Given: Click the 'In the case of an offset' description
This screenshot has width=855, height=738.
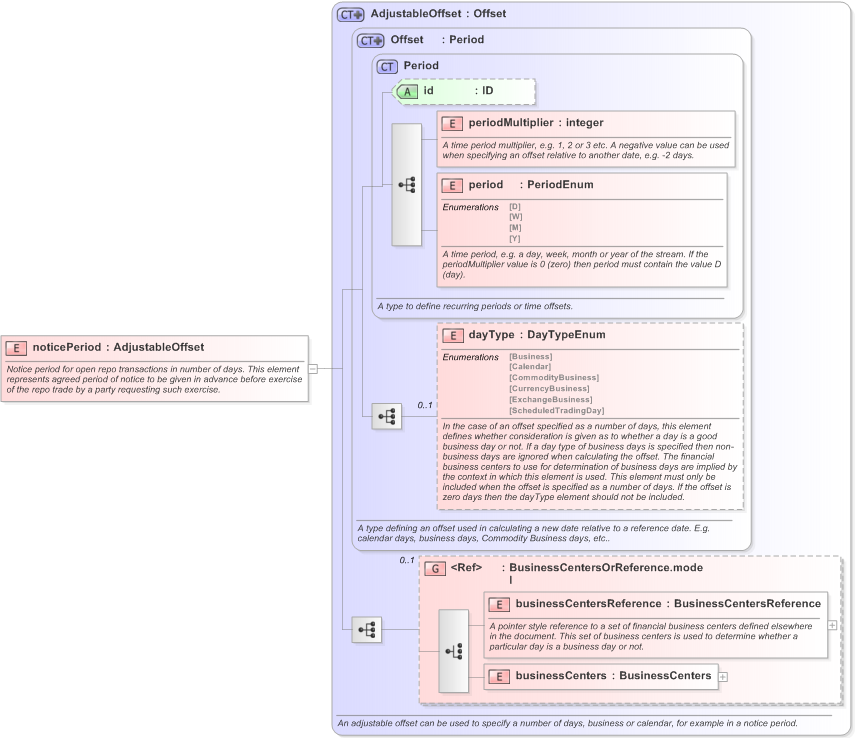Looking at the screenshot, I should 589,462.
